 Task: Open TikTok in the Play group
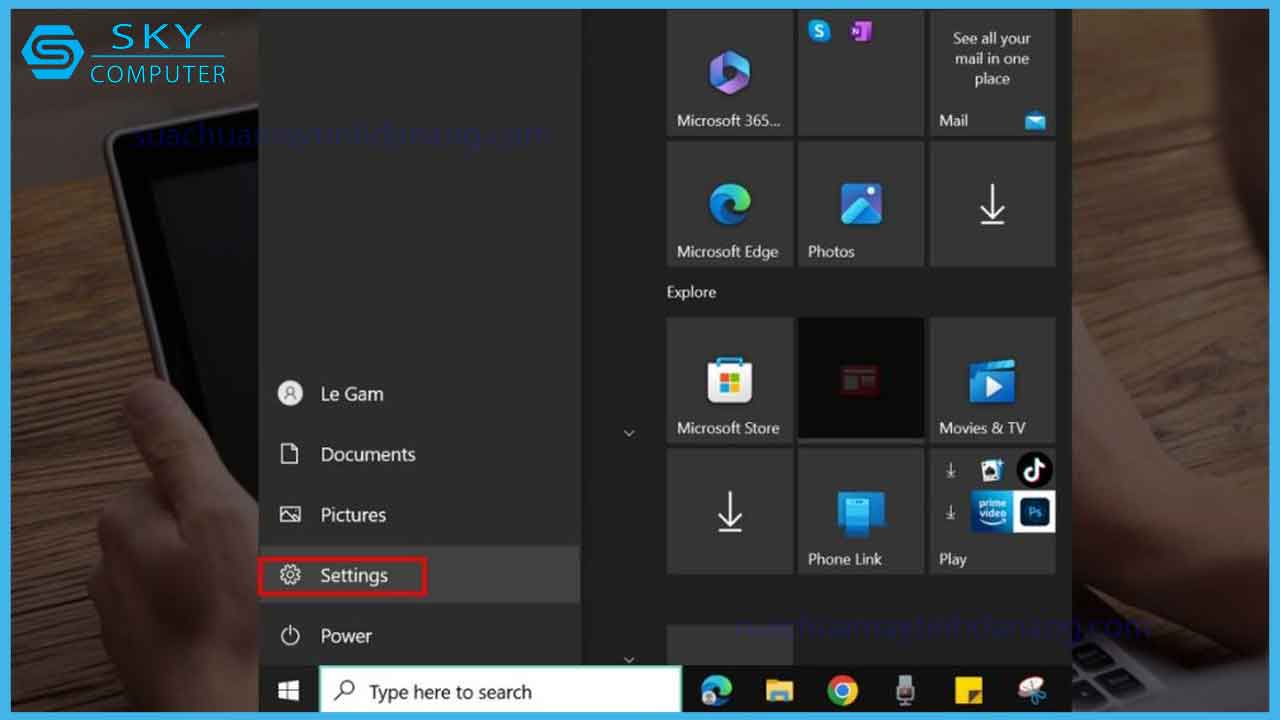pyautogui.click(x=1034, y=470)
